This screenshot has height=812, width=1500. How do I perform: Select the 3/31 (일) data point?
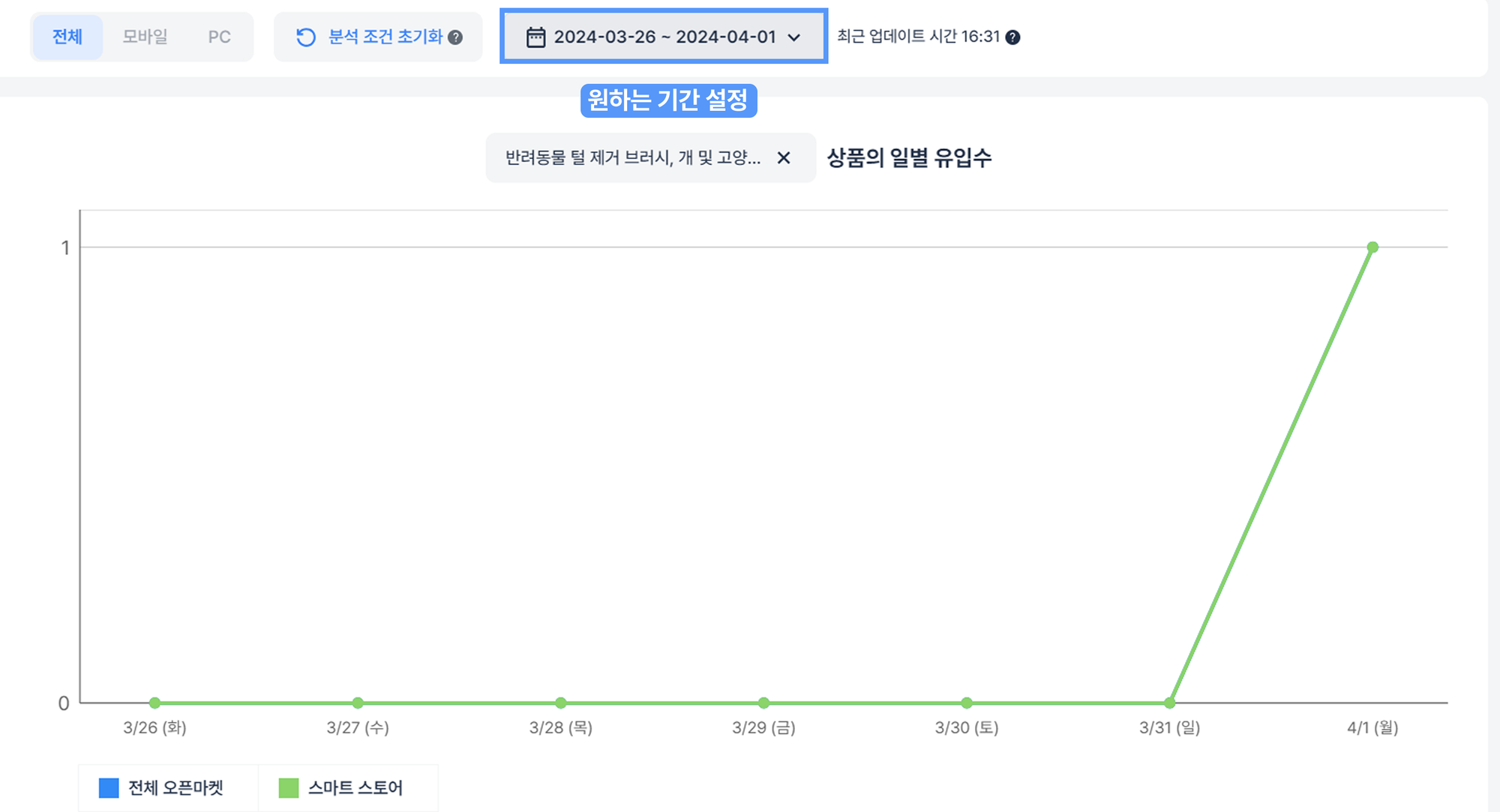tap(1169, 703)
